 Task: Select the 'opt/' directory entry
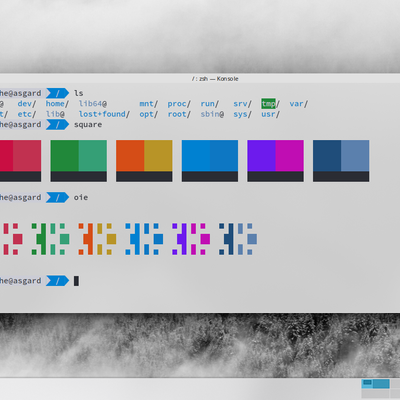149,114
